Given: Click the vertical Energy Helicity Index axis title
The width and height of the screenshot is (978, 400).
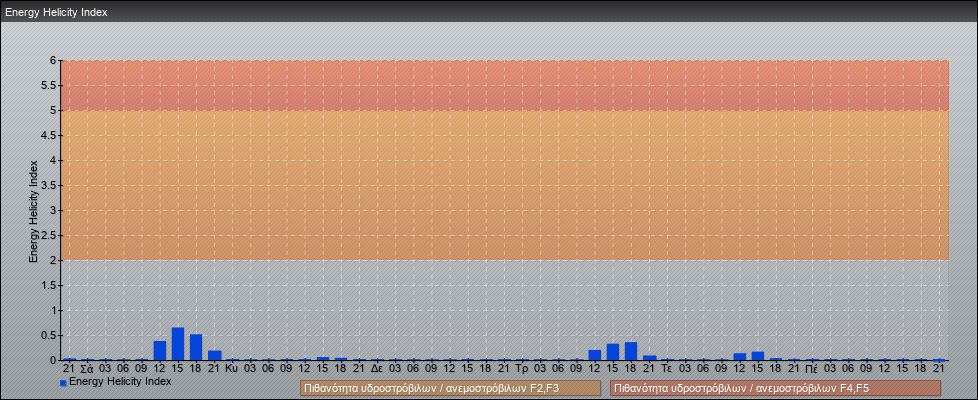Looking at the screenshot, I should pyautogui.click(x=34, y=211).
